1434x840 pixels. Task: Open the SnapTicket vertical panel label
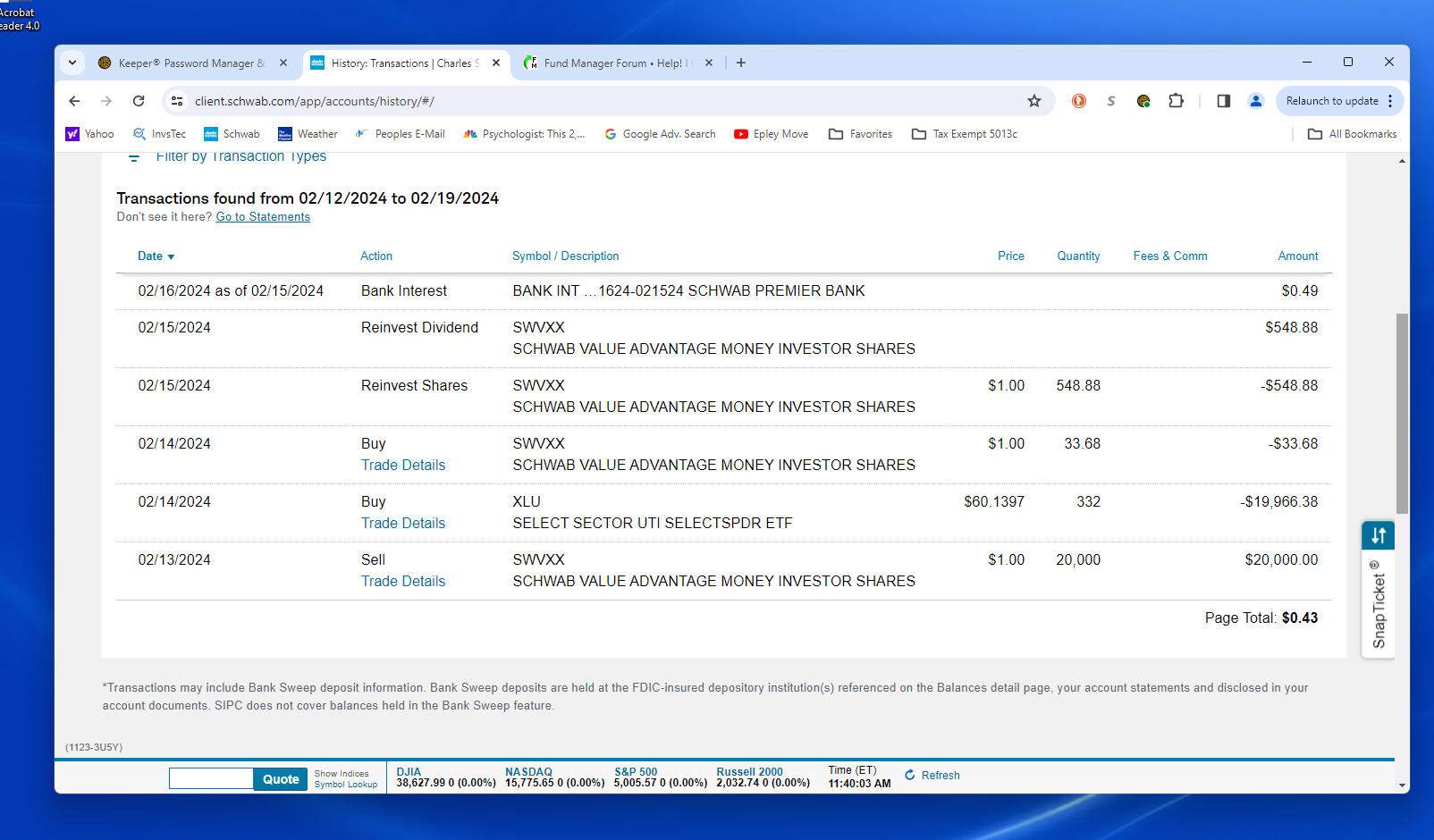tap(1379, 605)
